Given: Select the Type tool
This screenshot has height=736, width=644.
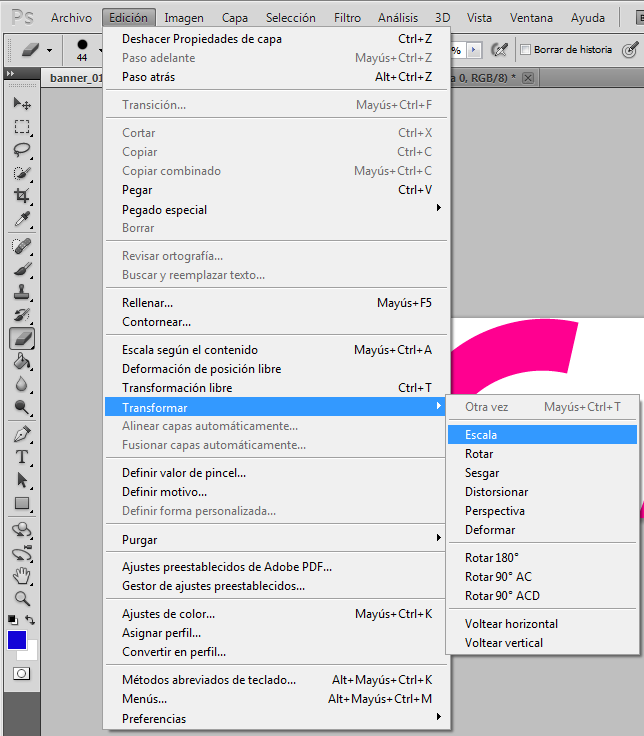Looking at the screenshot, I should [x=22, y=457].
